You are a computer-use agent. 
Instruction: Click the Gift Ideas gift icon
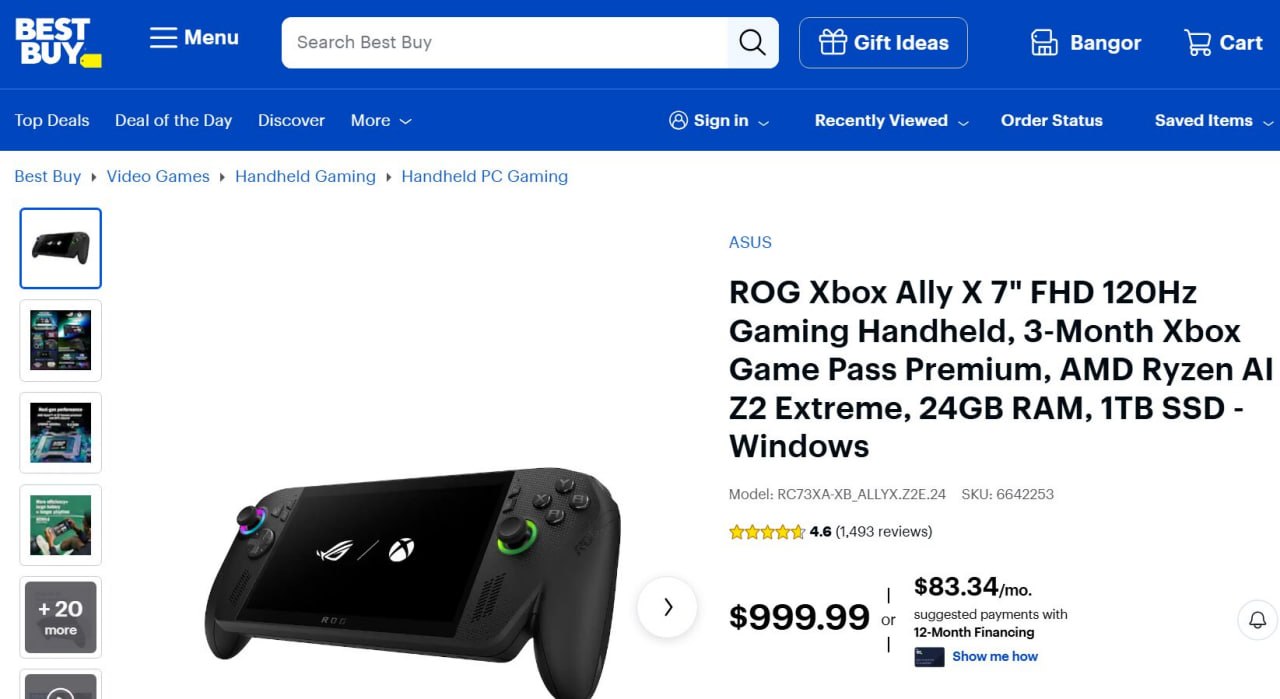[x=832, y=42]
